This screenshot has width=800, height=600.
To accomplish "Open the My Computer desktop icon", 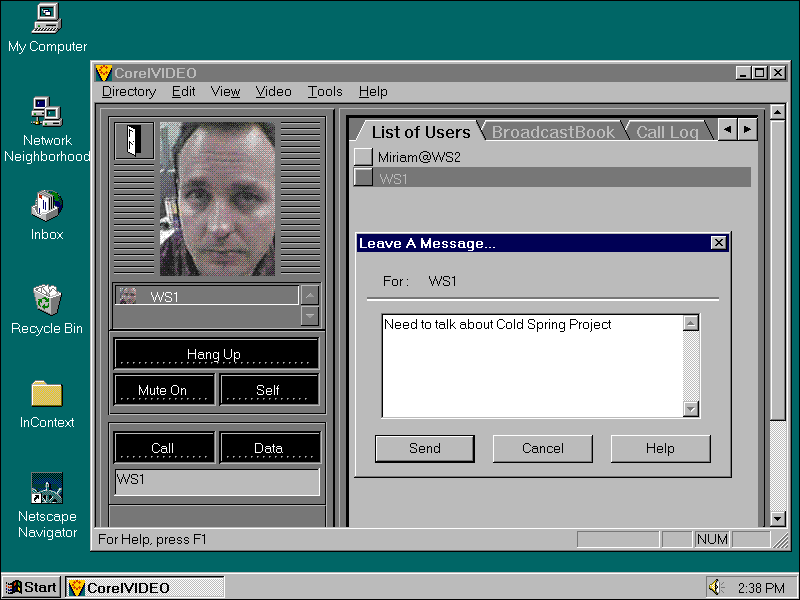I will tap(47, 18).
